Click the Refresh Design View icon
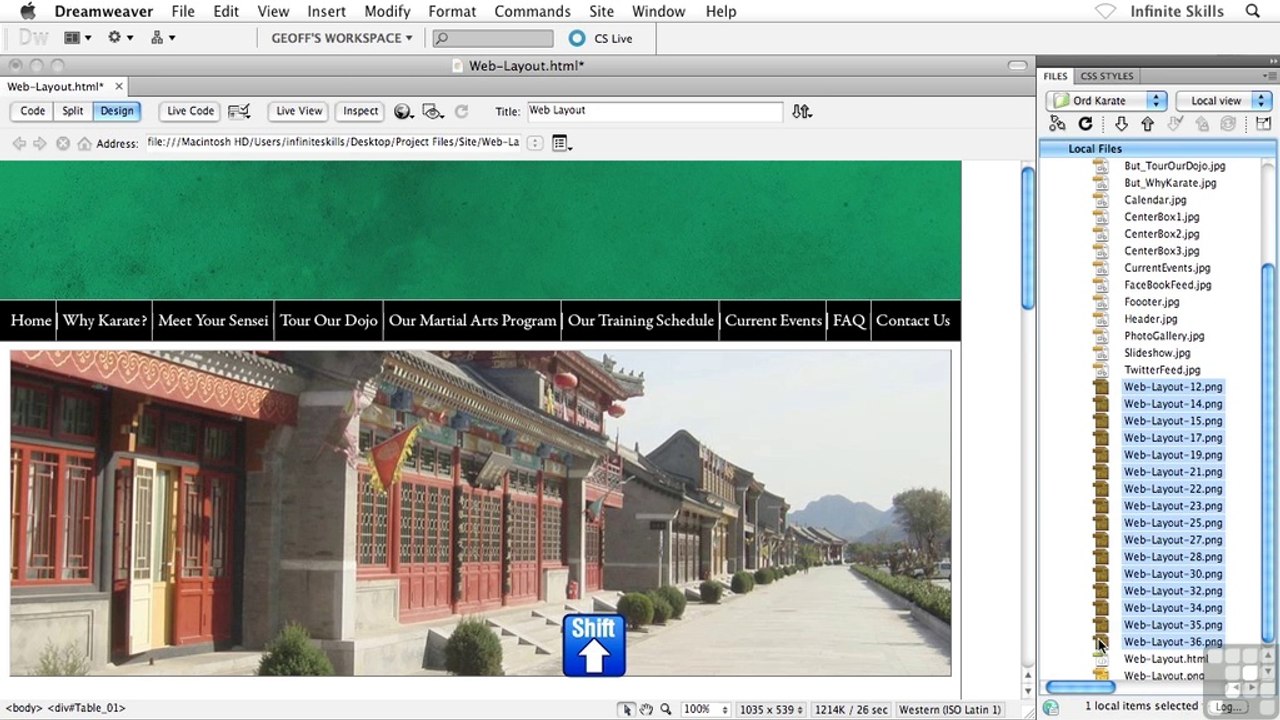 click(461, 111)
